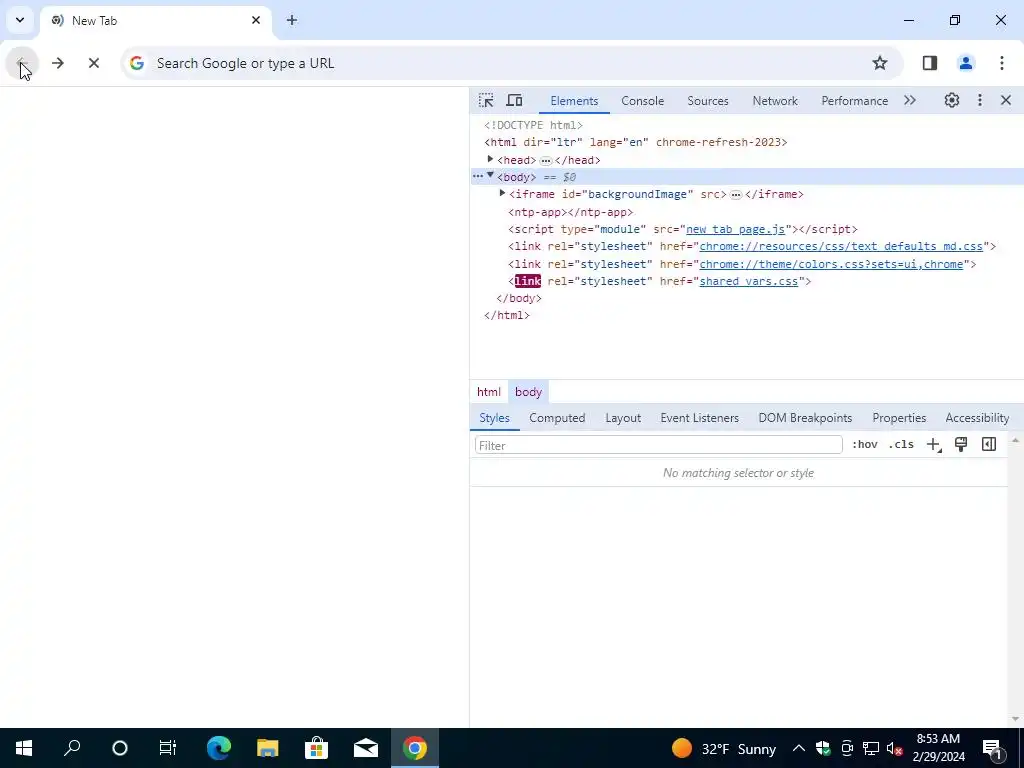The width and height of the screenshot is (1024, 768).
Task: Close the New Tab tab
Action: coord(256,21)
